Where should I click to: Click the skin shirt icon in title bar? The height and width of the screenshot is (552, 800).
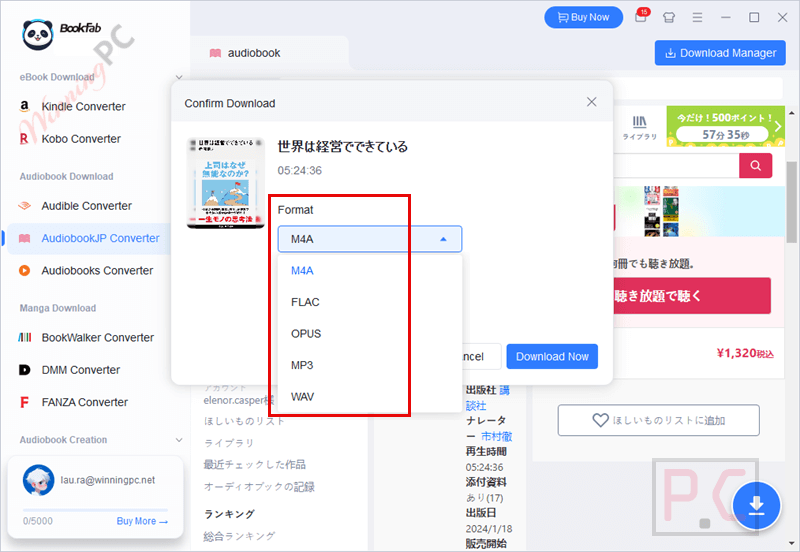tap(669, 17)
